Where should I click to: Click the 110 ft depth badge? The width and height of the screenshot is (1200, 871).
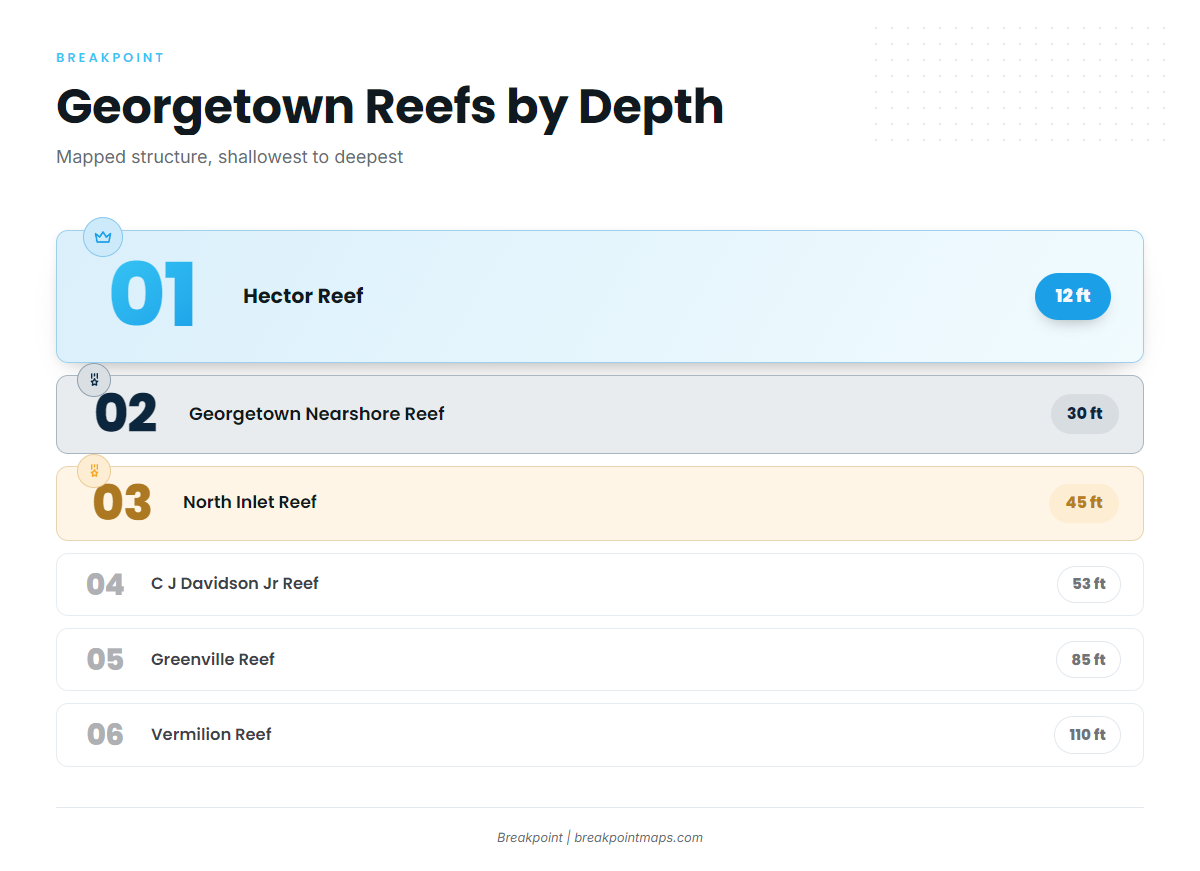(1087, 735)
